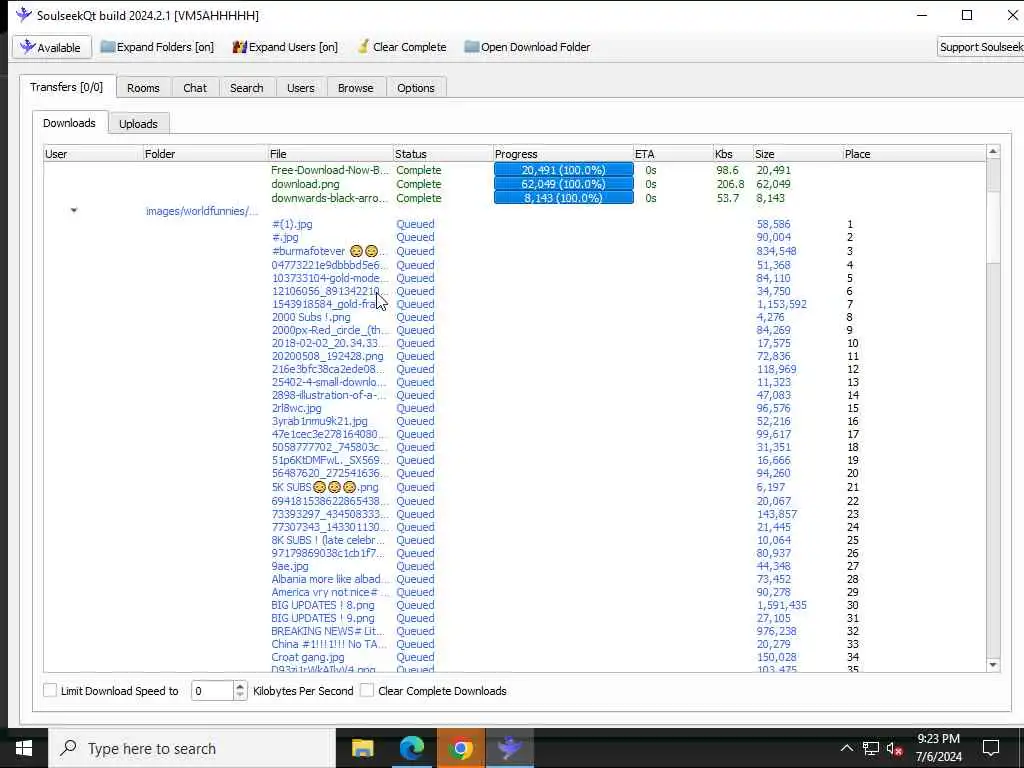Select the file 20200508_192428.png
The image size is (1024, 768).
pos(327,357)
